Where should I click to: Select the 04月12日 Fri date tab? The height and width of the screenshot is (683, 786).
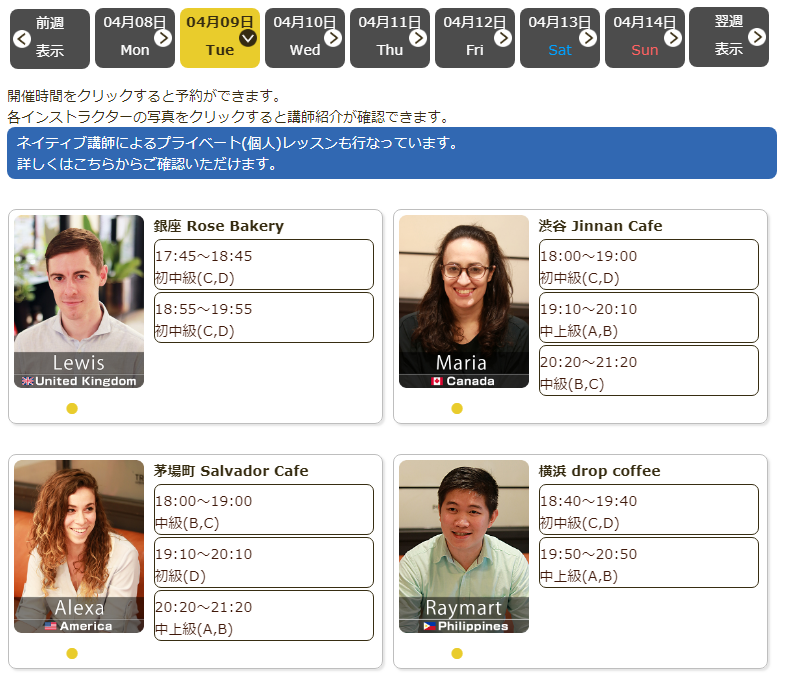(474, 37)
